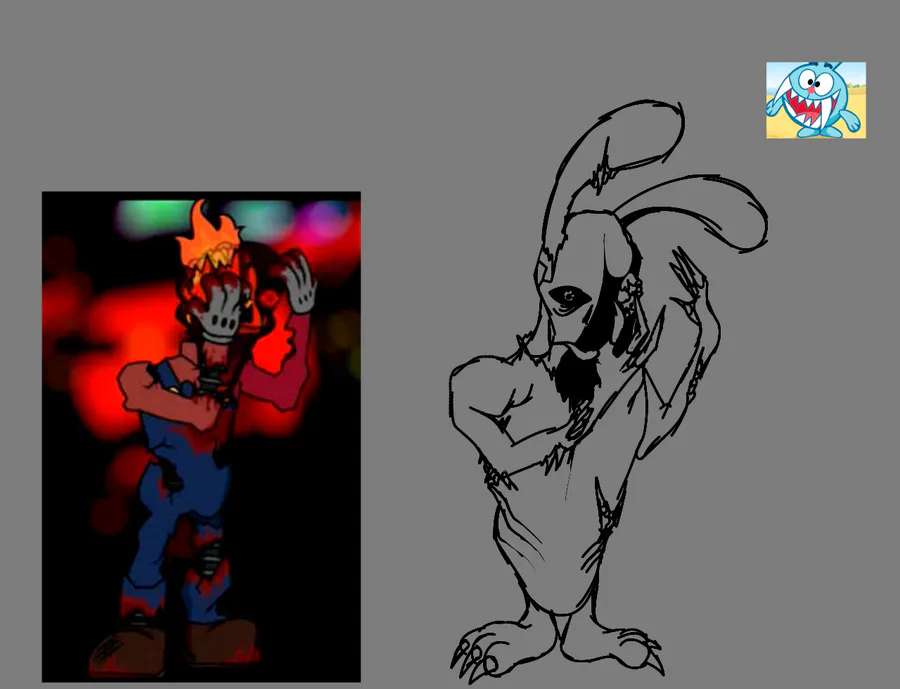Click the flaming-head character reference image
This screenshot has width=900, height=689.
point(201,437)
